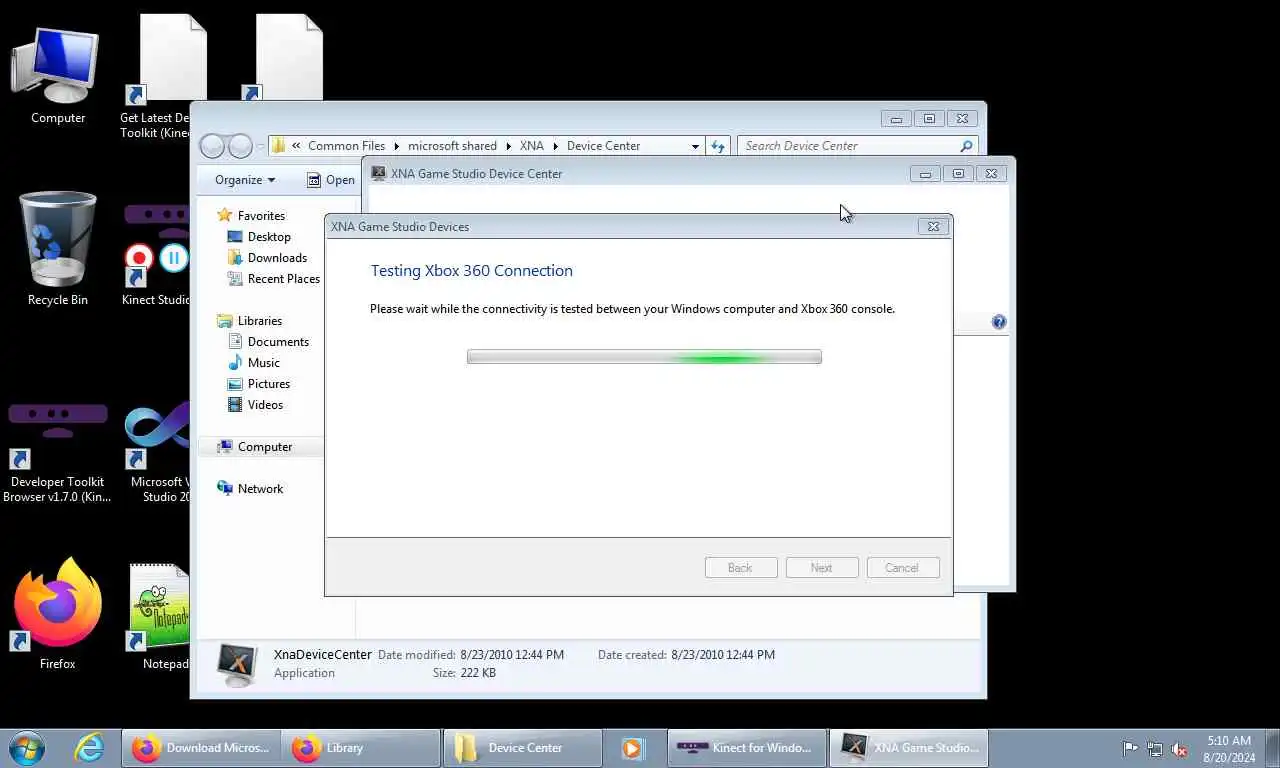This screenshot has width=1280, height=768.
Task: Select Downloads under Favorites
Action: tap(277, 258)
